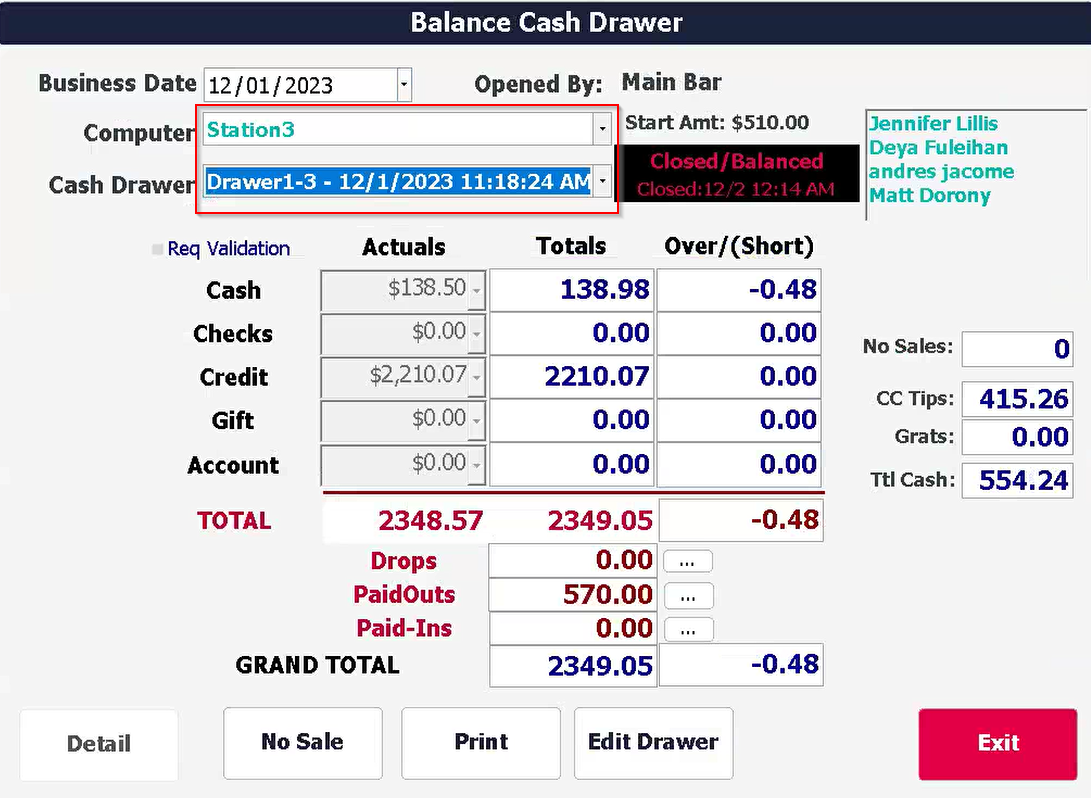Open the Drops ellipsis detail popup
The height and width of the screenshot is (798, 1091).
687,561
